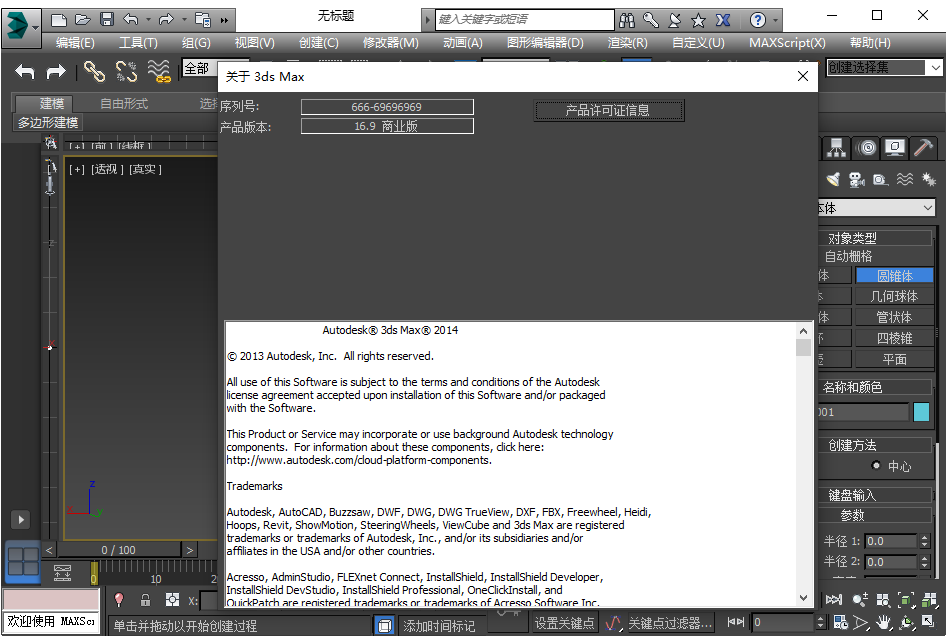Image resolution: width=947 pixels, height=637 pixels.
Task: Open the Help menu dropdown arrow
Action: click(775, 21)
